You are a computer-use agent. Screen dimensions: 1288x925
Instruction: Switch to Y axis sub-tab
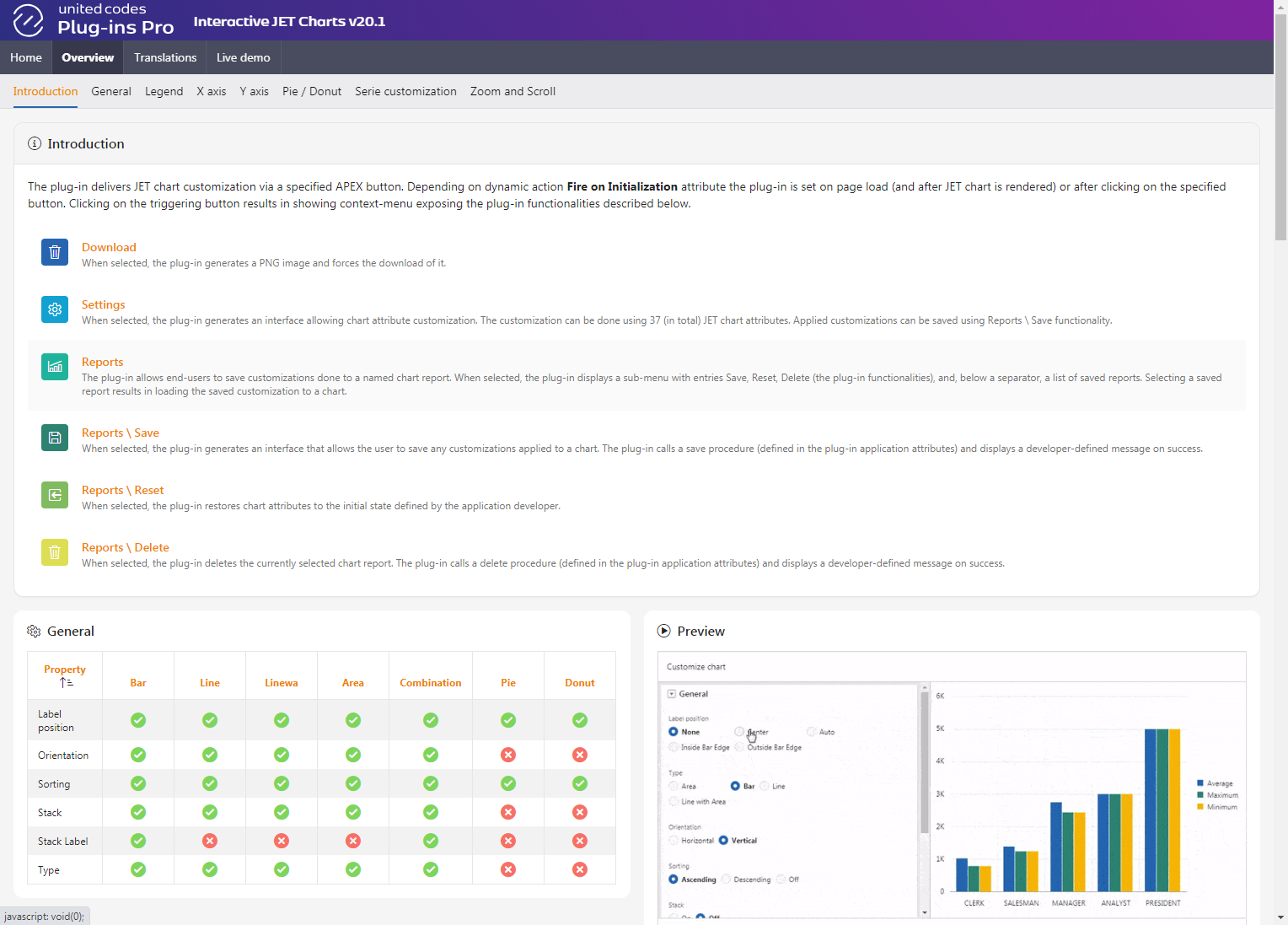pyautogui.click(x=254, y=91)
